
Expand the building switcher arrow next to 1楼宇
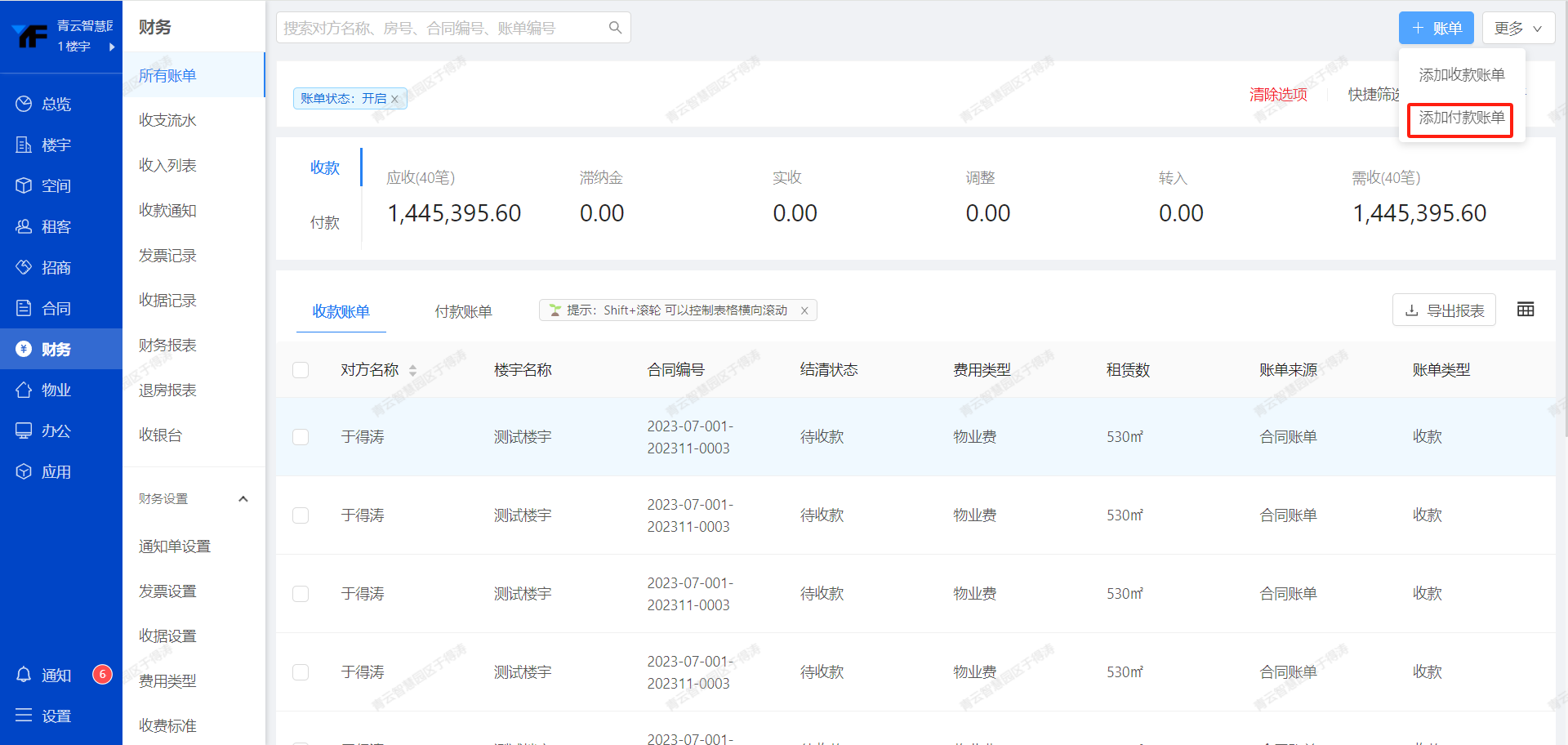pyautogui.click(x=112, y=47)
